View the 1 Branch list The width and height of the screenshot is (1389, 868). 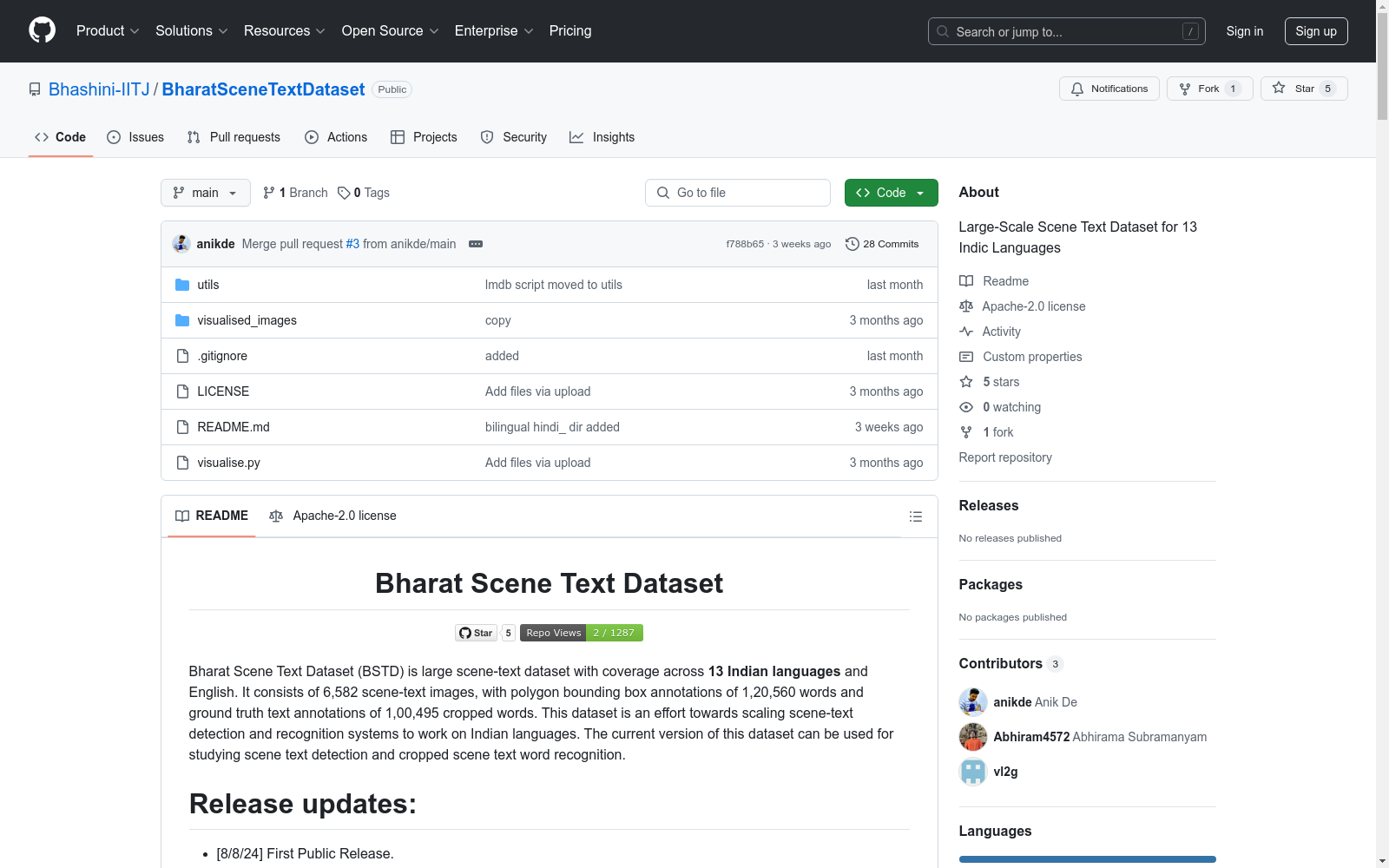(295, 193)
